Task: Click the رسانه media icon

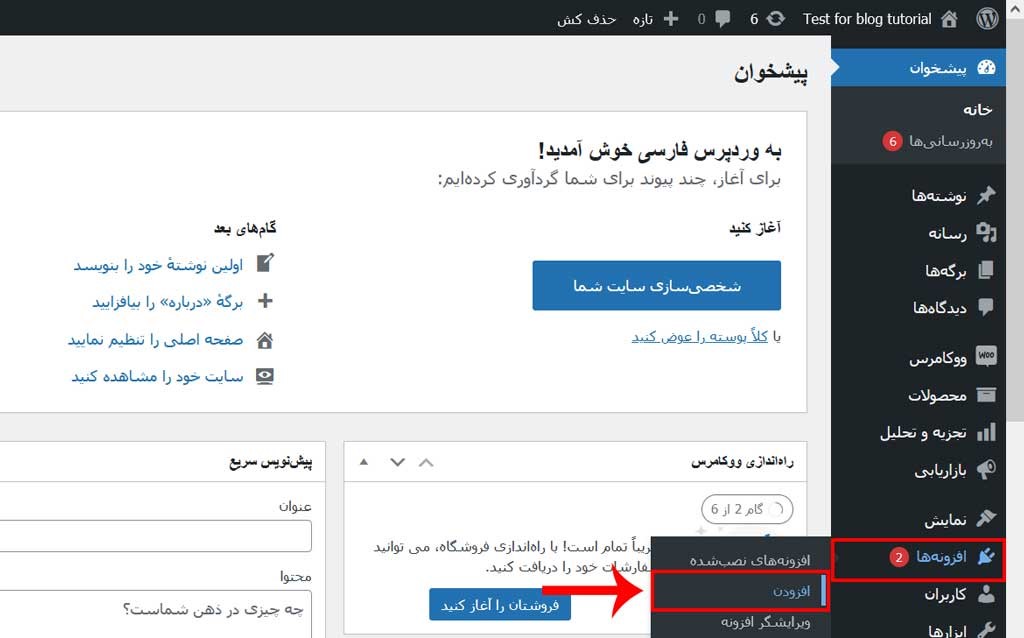Action: point(986,232)
